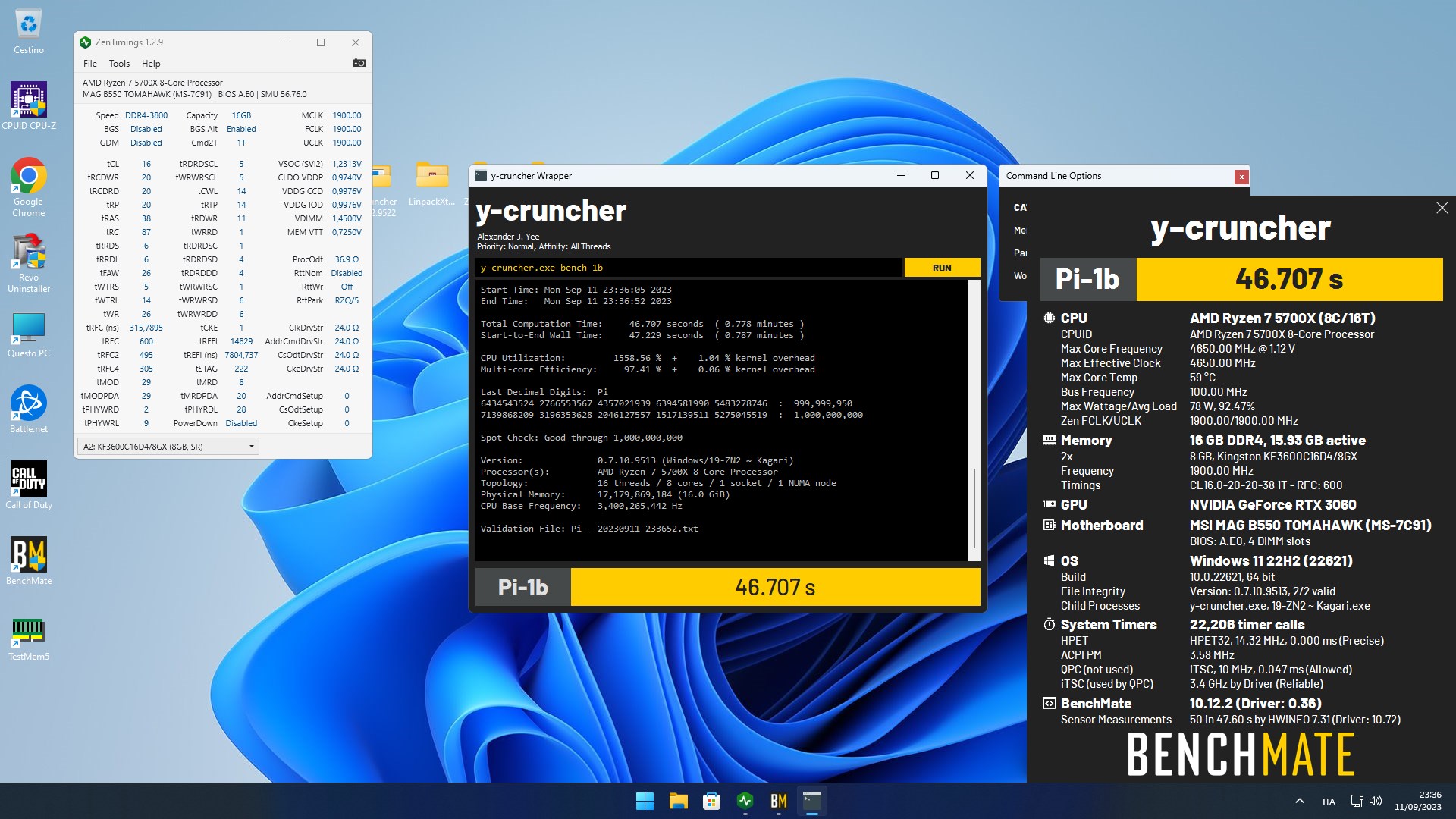Open the LinpackXt desktop folder
This screenshot has height=819, width=1456.
click(432, 184)
